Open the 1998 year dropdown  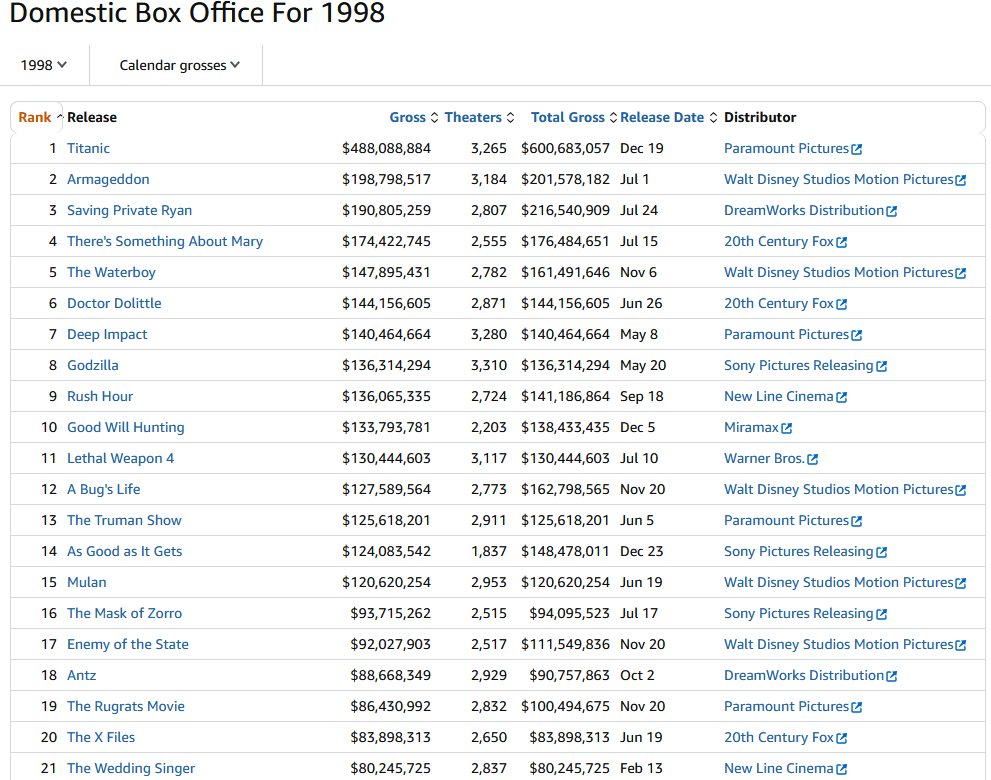click(x=44, y=65)
